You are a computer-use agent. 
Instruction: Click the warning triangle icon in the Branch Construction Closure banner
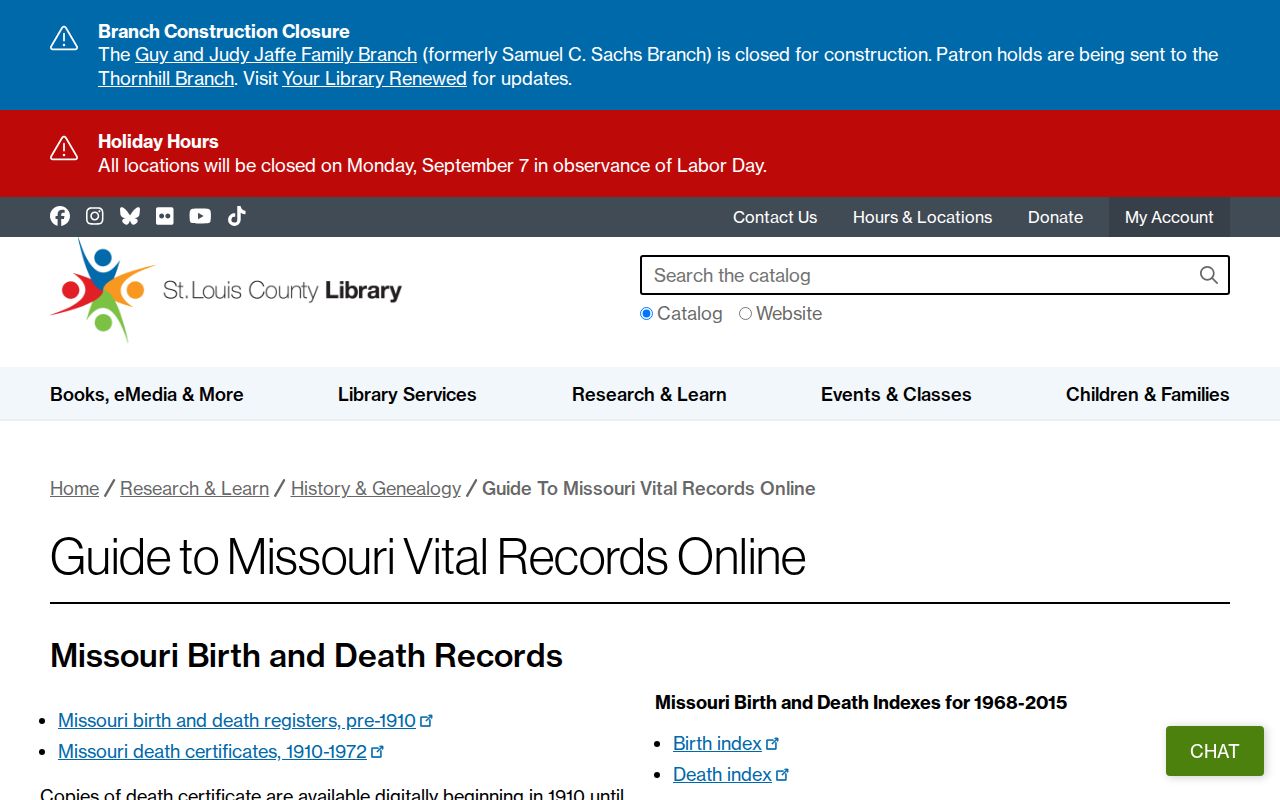point(64,39)
